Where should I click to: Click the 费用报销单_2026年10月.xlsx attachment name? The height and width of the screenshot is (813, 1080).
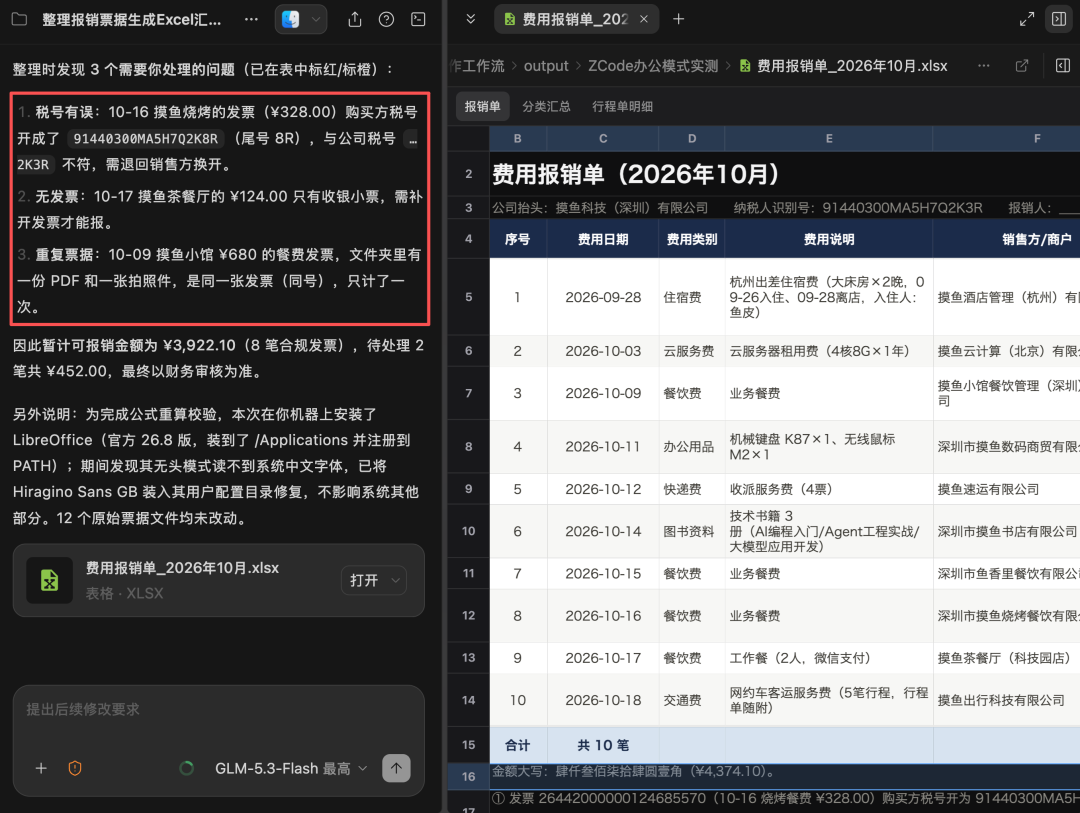182,568
